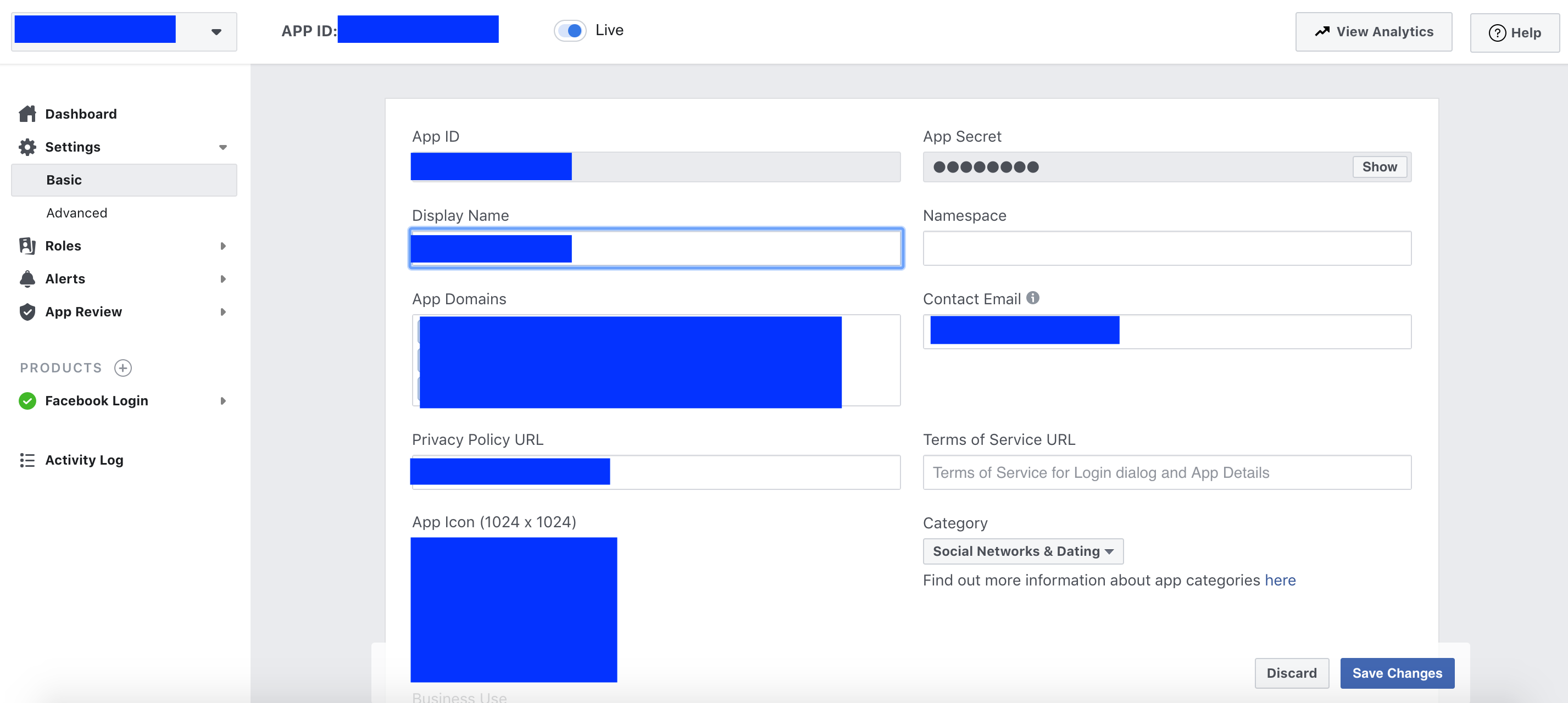The width and height of the screenshot is (1568, 703).
Task: Click the Save Changes button
Action: [x=1397, y=673]
